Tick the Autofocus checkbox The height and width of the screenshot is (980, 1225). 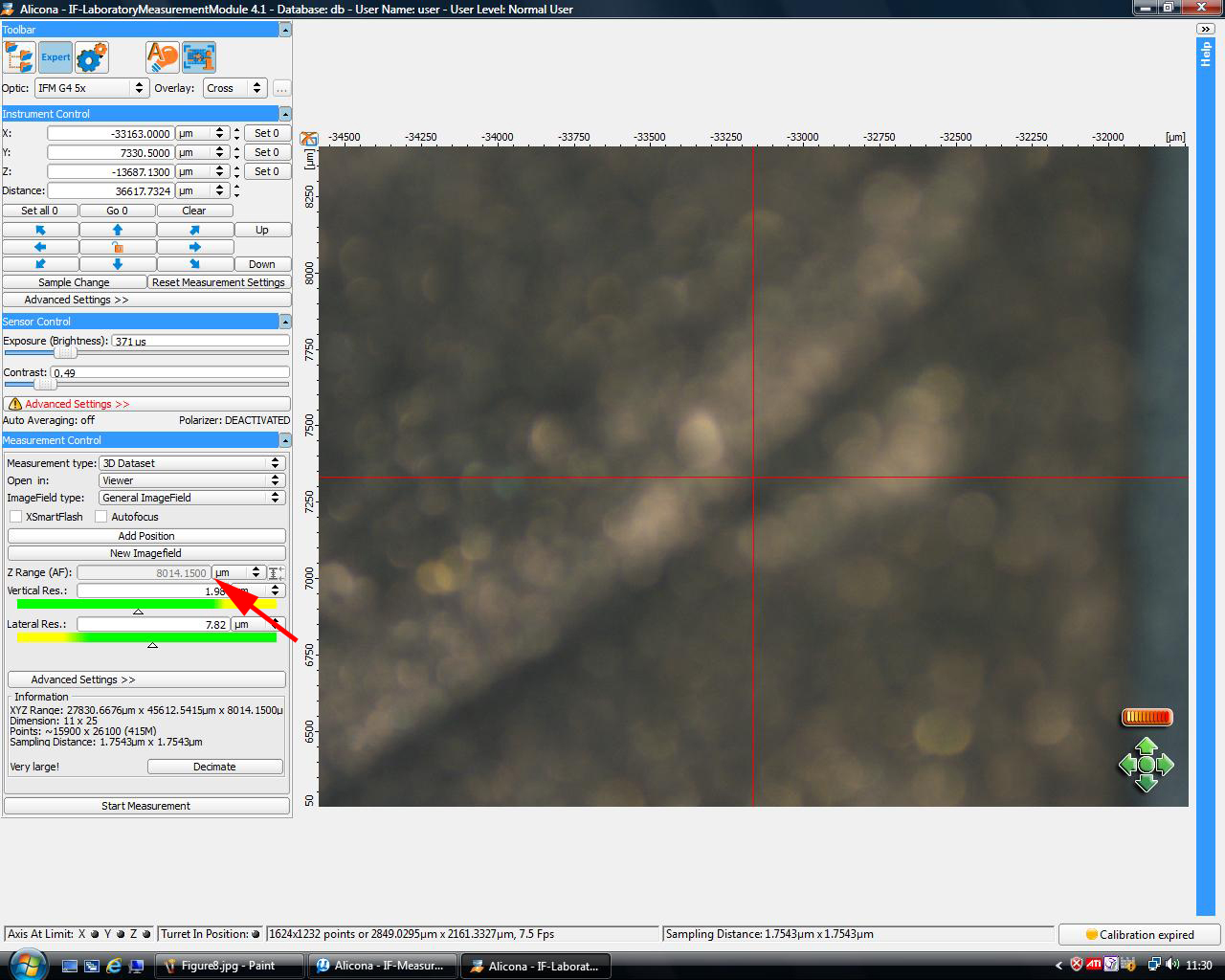(x=101, y=517)
